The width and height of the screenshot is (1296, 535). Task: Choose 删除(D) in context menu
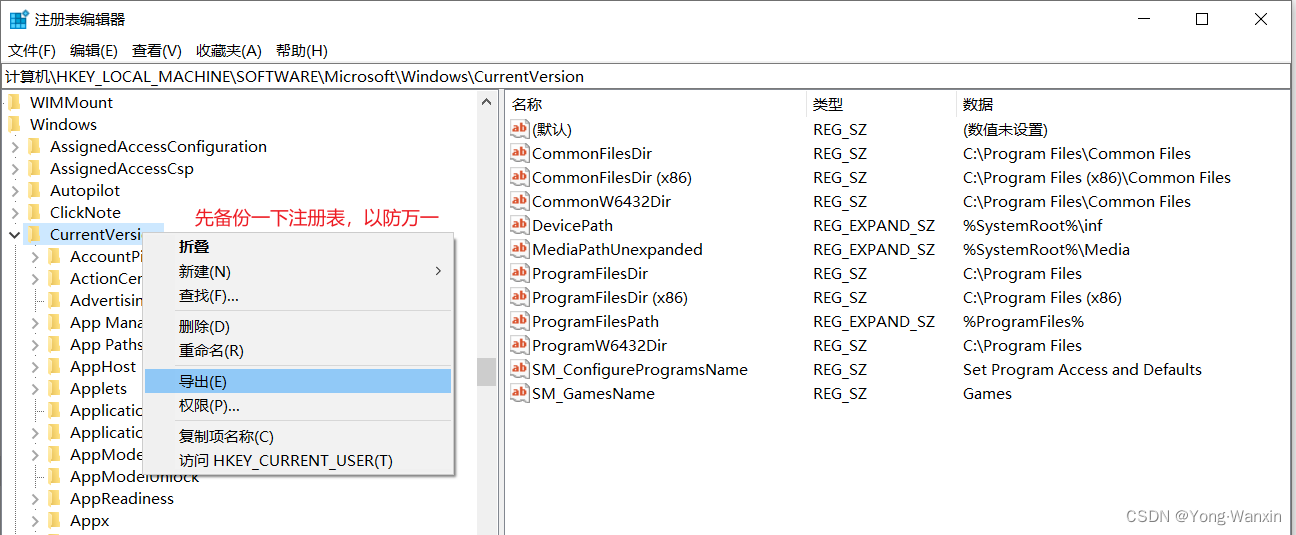(x=298, y=326)
